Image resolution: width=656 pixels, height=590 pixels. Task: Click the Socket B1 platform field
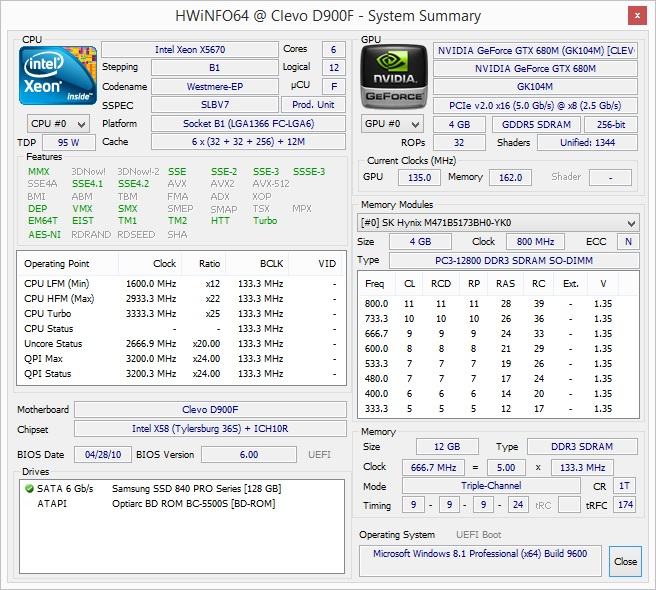[x=249, y=123]
